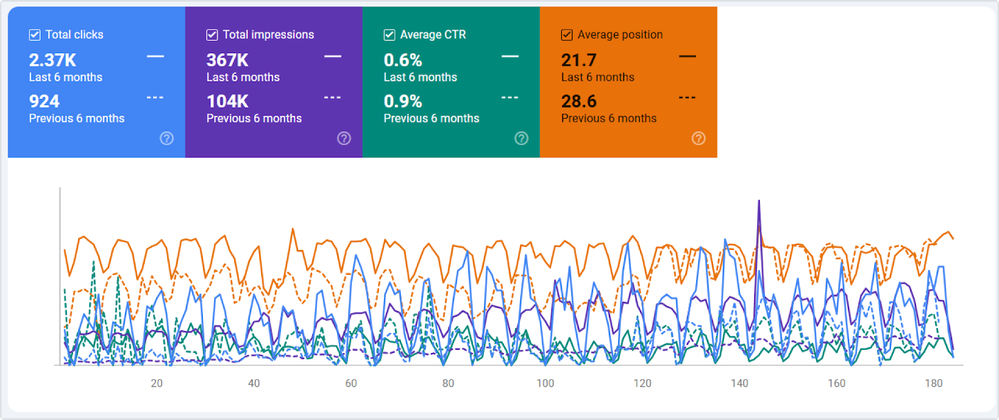
Task: Click the 21.7 average position value
Action: click(x=580, y=60)
